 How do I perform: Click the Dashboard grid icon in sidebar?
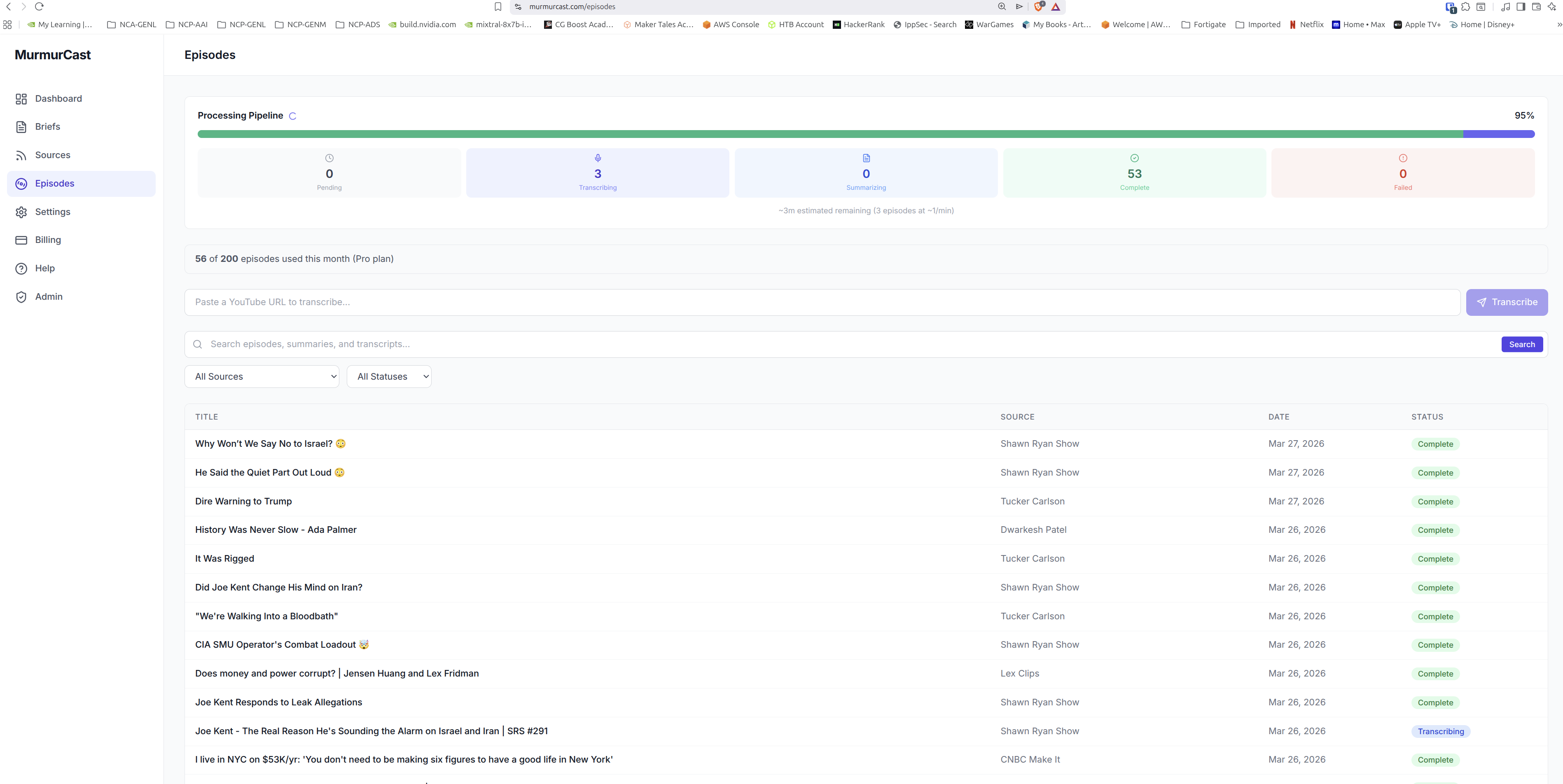pyautogui.click(x=21, y=99)
